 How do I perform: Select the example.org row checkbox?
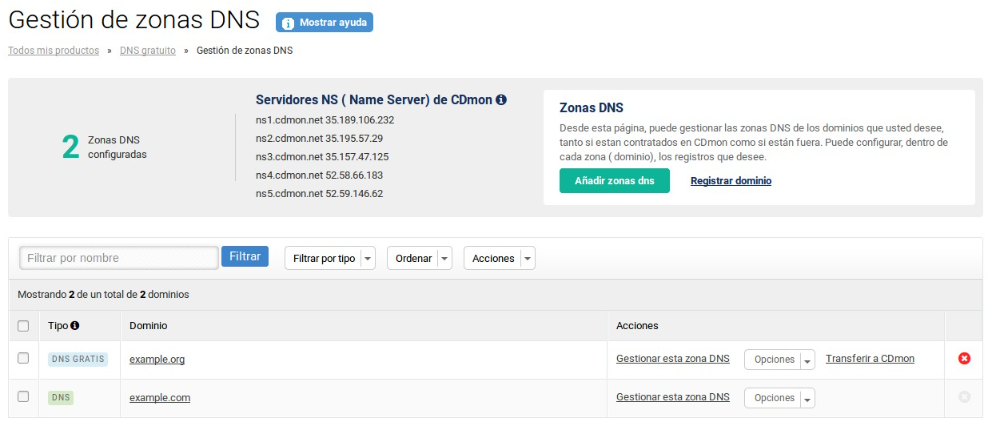[x=23, y=358]
